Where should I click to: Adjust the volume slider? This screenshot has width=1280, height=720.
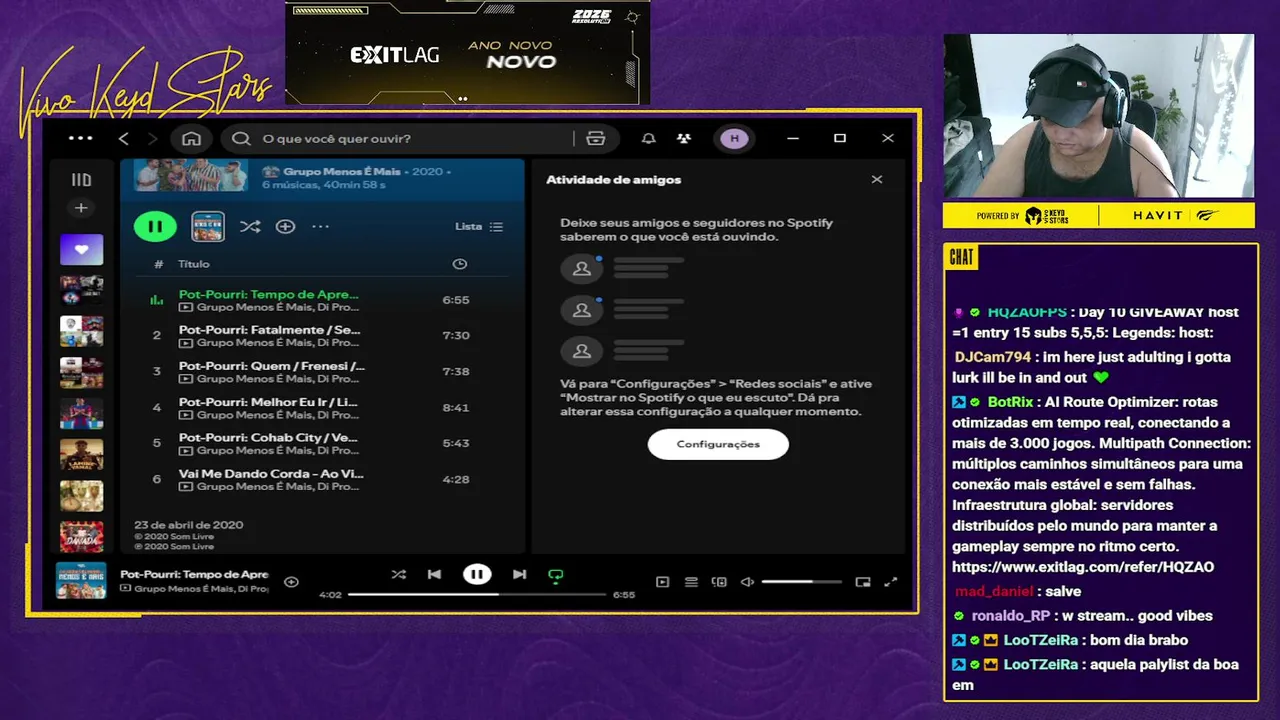pyautogui.click(x=801, y=582)
